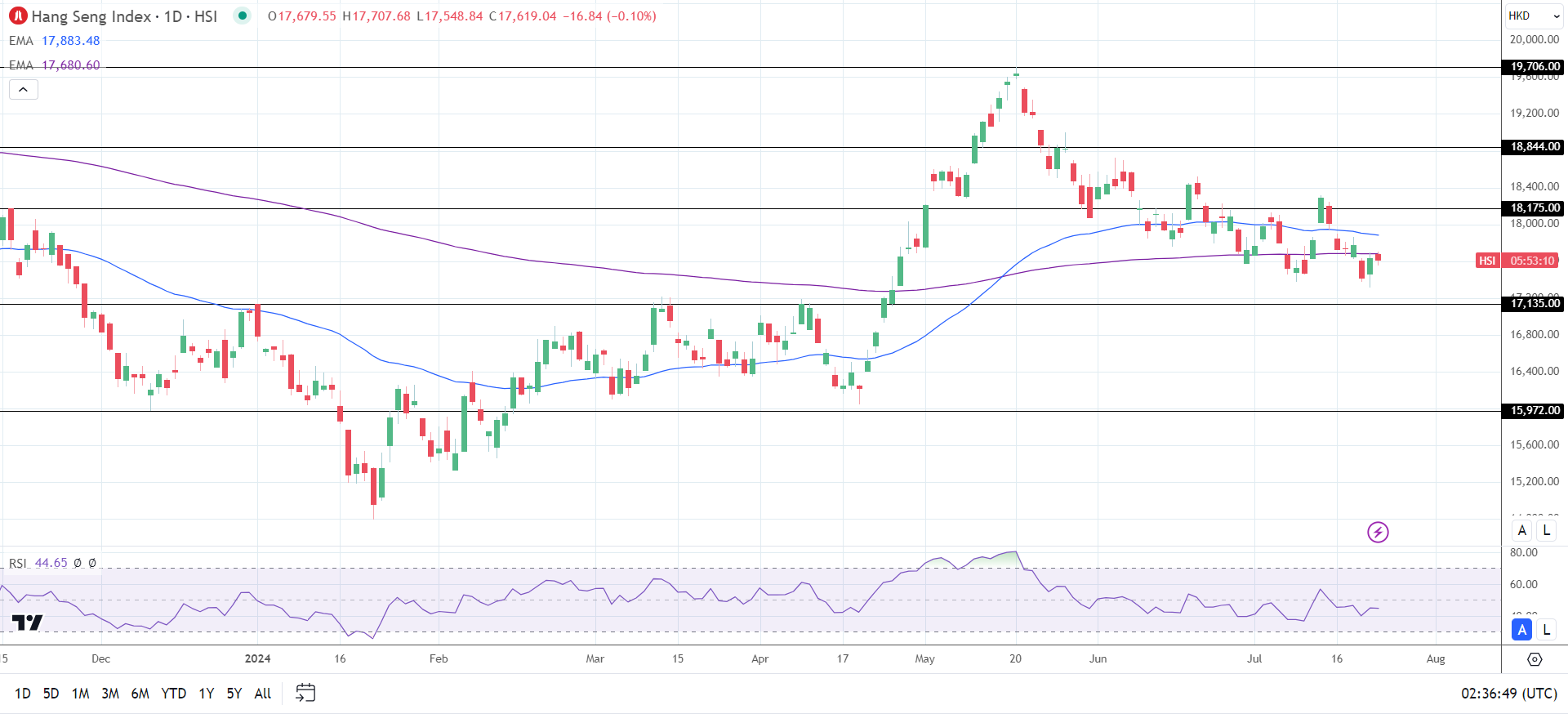Open the HKD currency dropdown
The image size is (1568, 714).
point(1534,16)
